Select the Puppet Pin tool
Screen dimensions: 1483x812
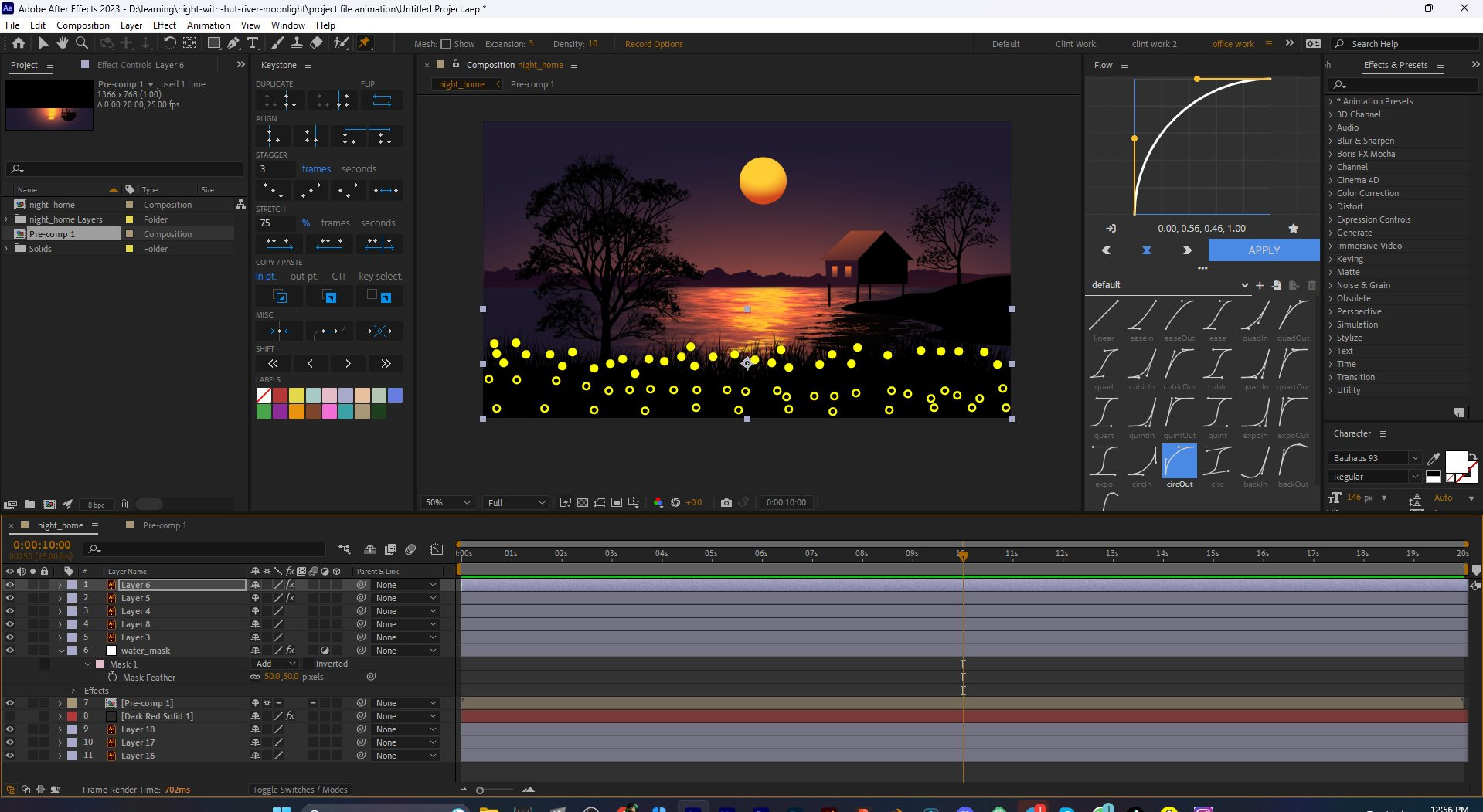[x=363, y=43]
